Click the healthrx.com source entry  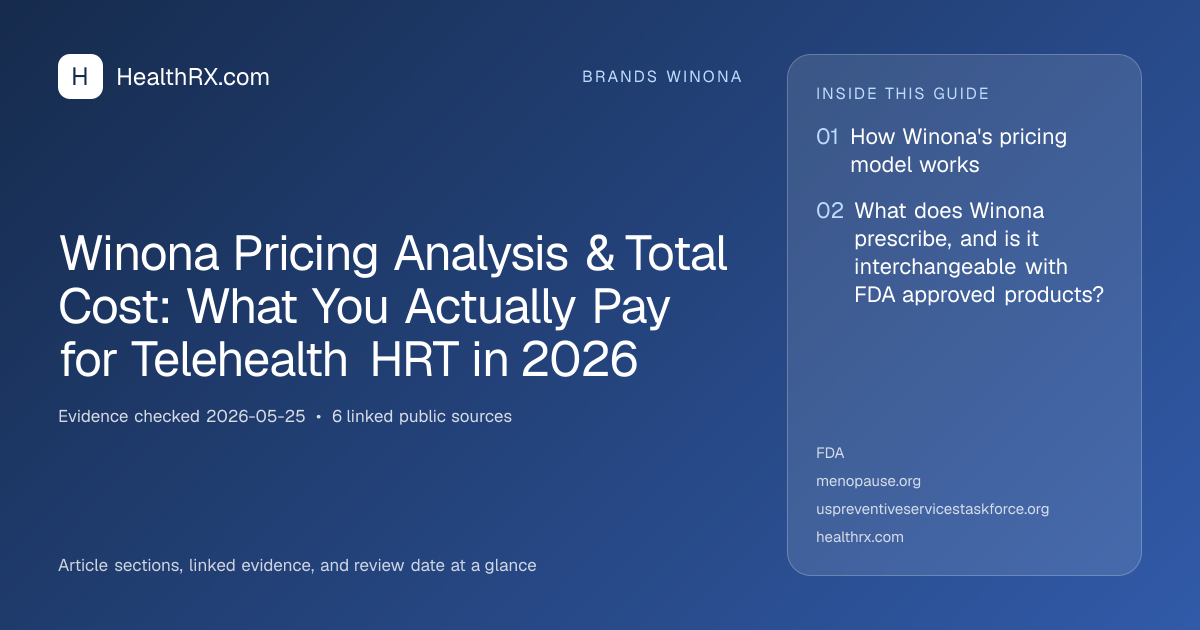tap(860, 537)
